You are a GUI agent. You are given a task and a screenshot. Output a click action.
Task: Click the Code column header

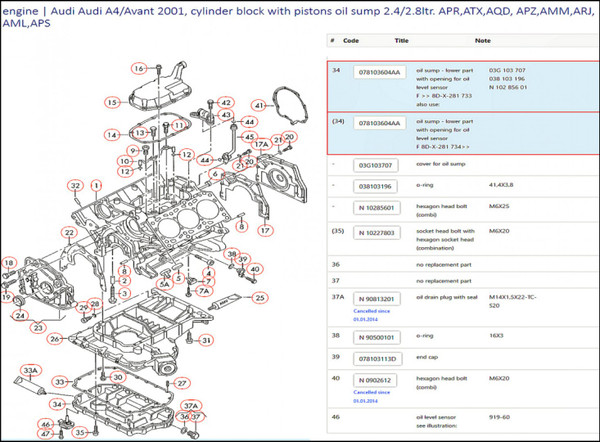point(351,42)
